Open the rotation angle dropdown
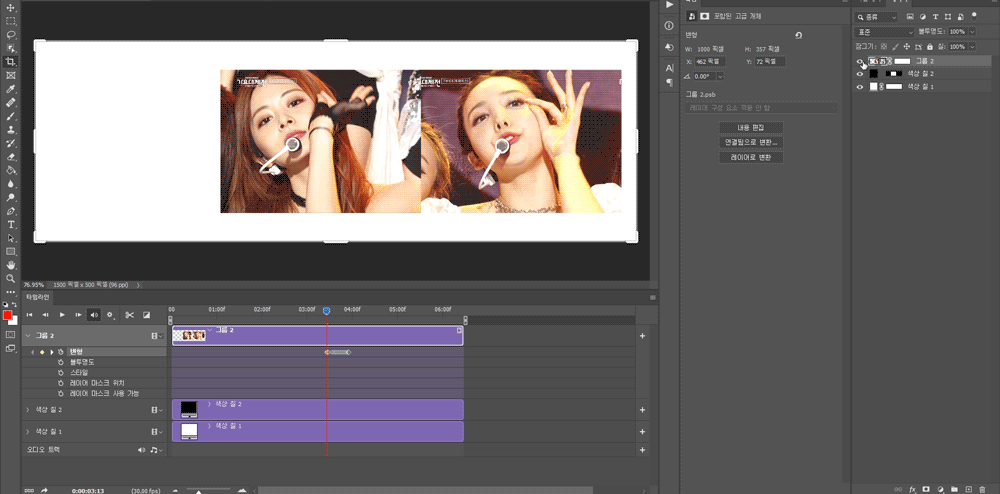 [720, 76]
